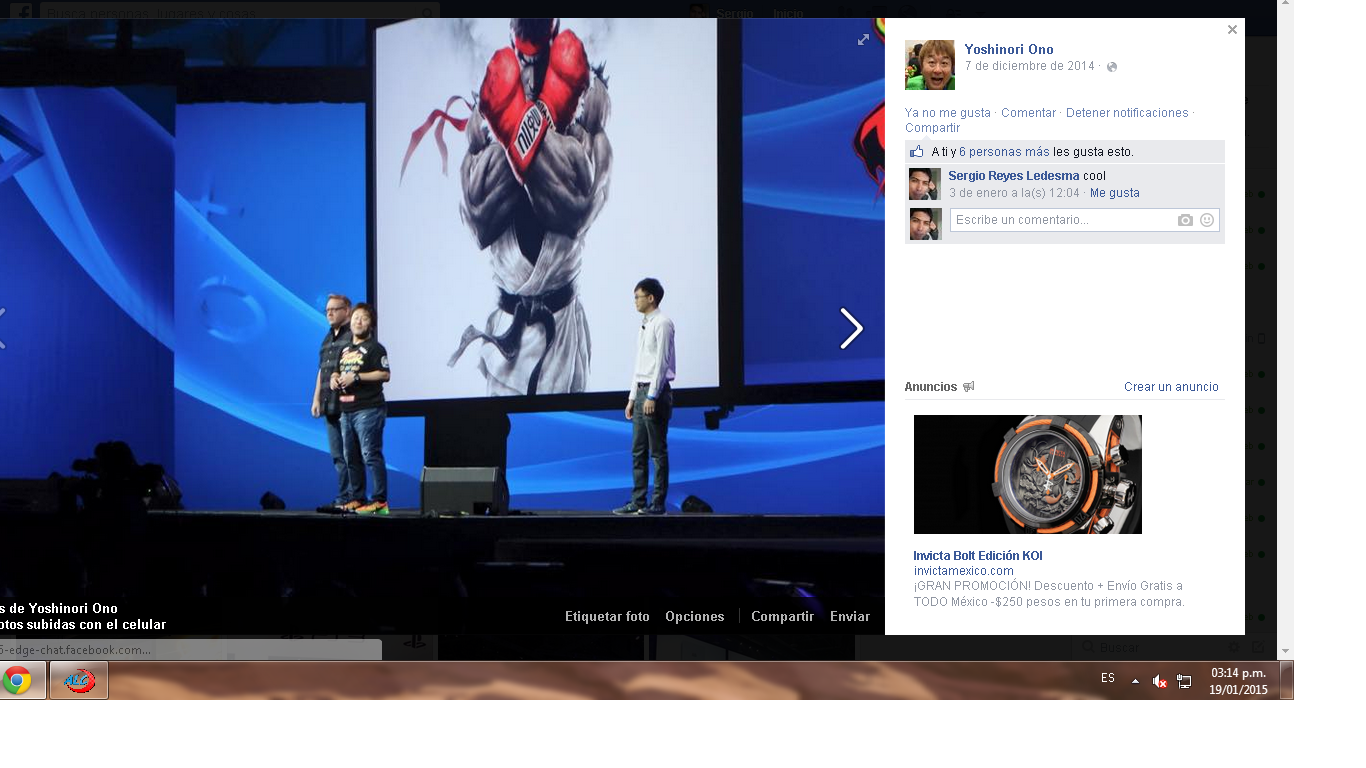Unlike the photo via Ya no me gusta
The width and height of the screenshot is (1366, 768).
coord(948,113)
